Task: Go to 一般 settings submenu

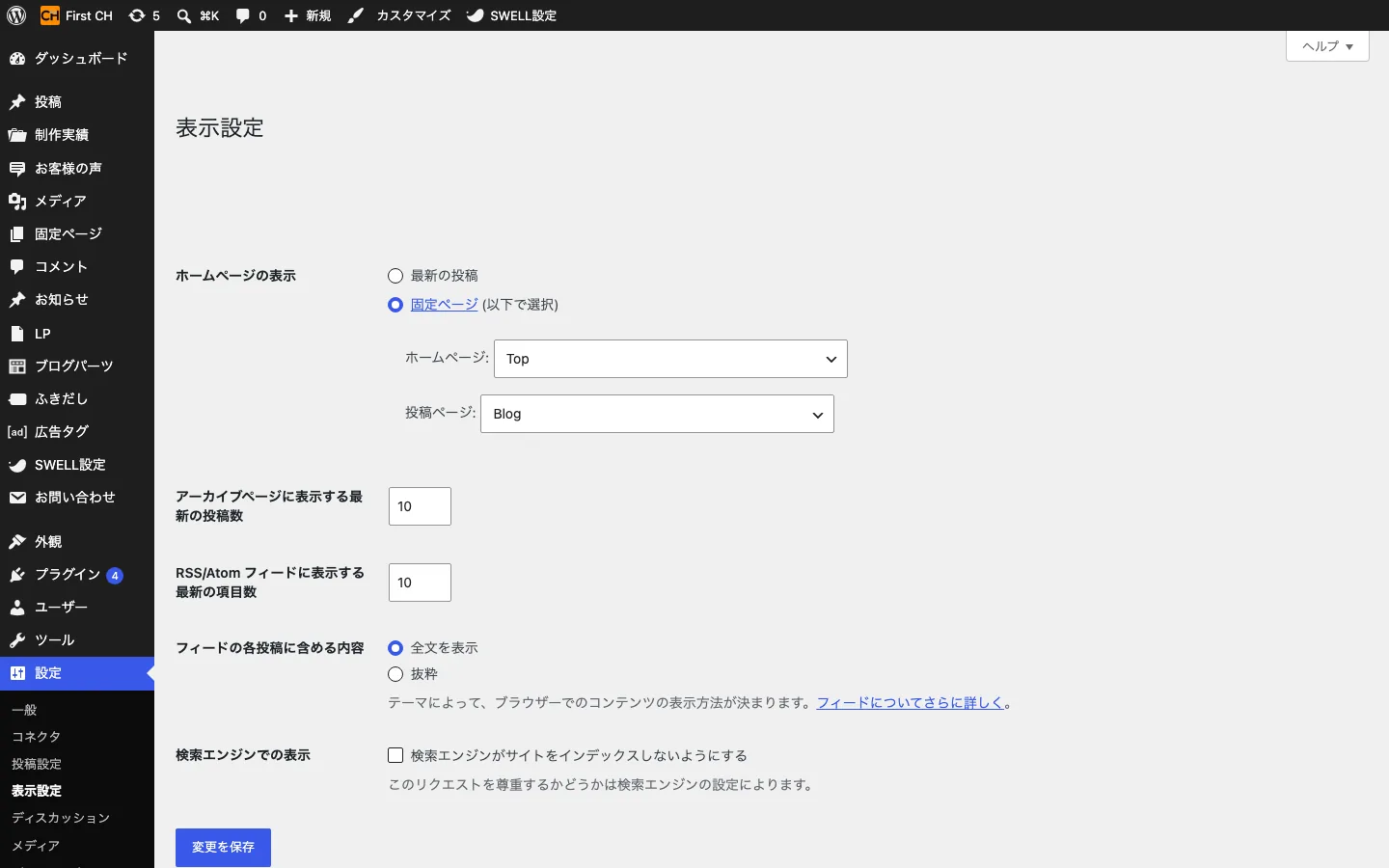Action: click(x=24, y=710)
